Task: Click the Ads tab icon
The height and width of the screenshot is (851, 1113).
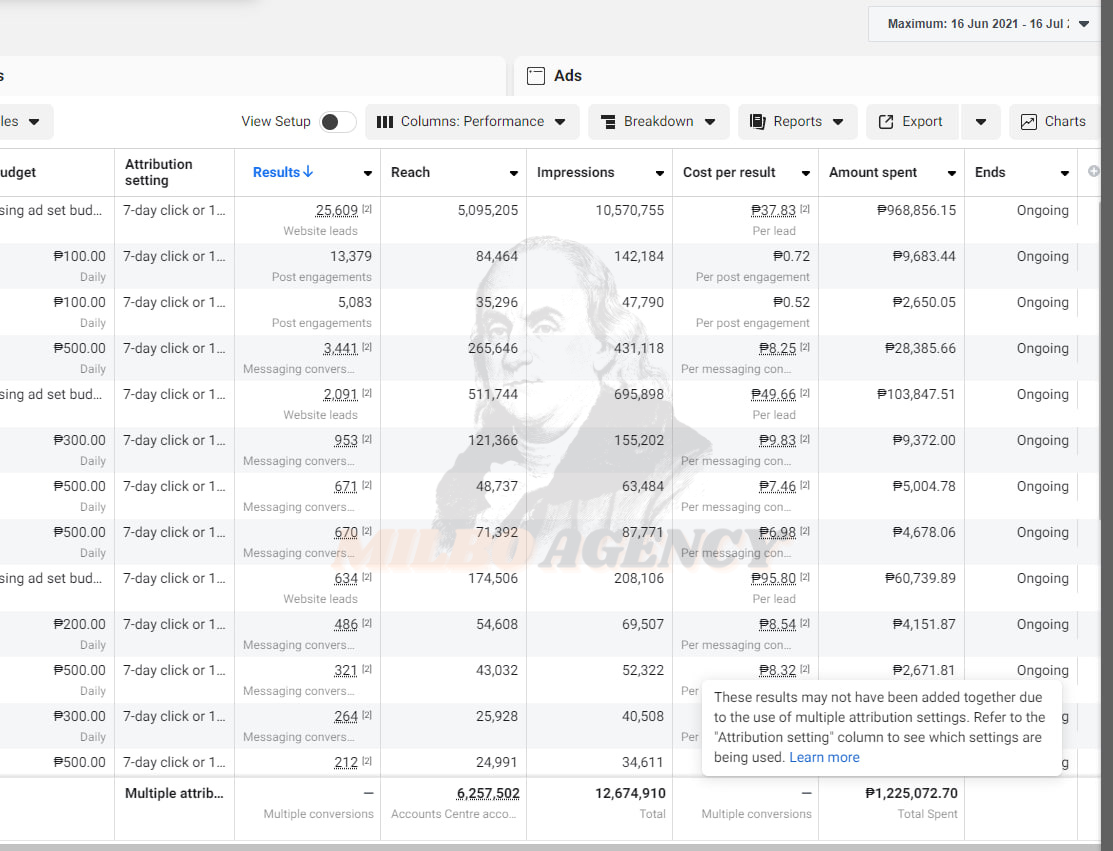Action: (536, 76)
